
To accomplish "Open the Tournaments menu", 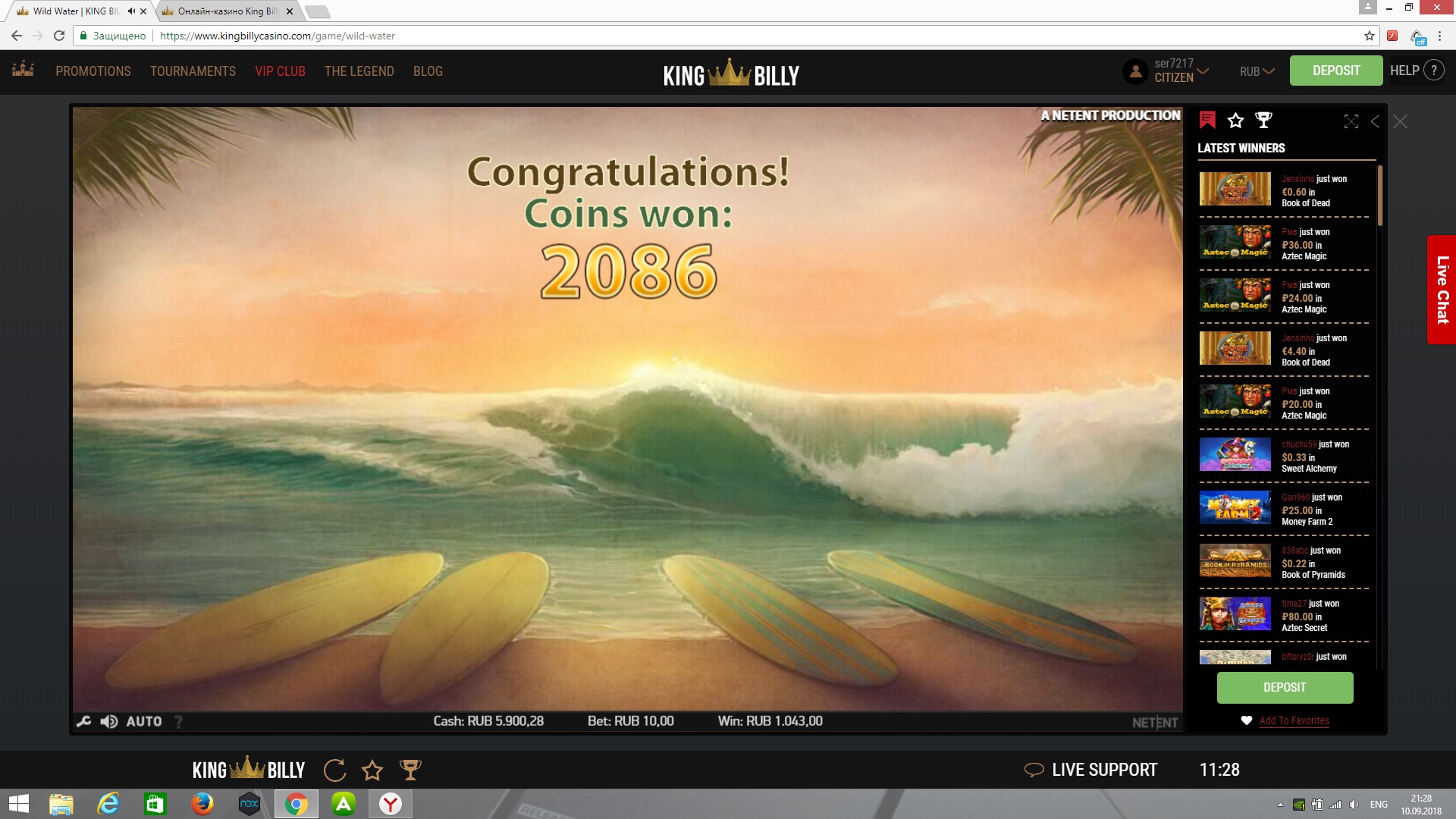I will click(193, 71).
